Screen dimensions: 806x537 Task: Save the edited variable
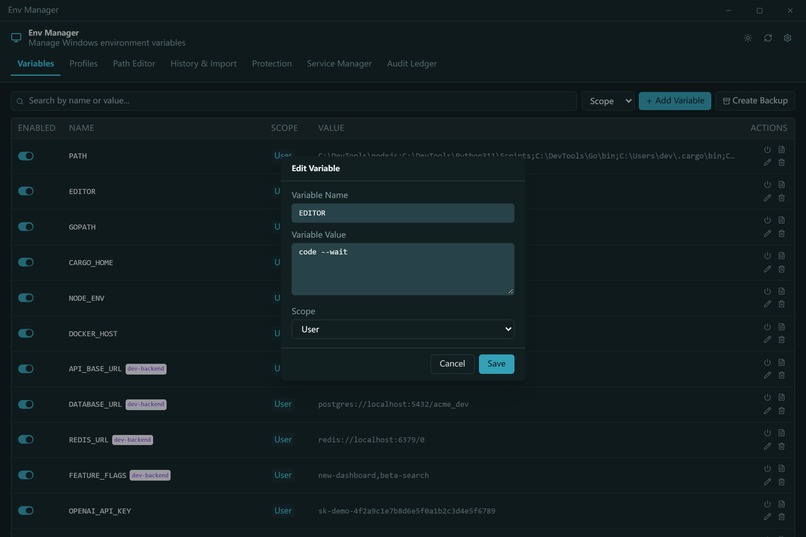click(x=496, y=364)
